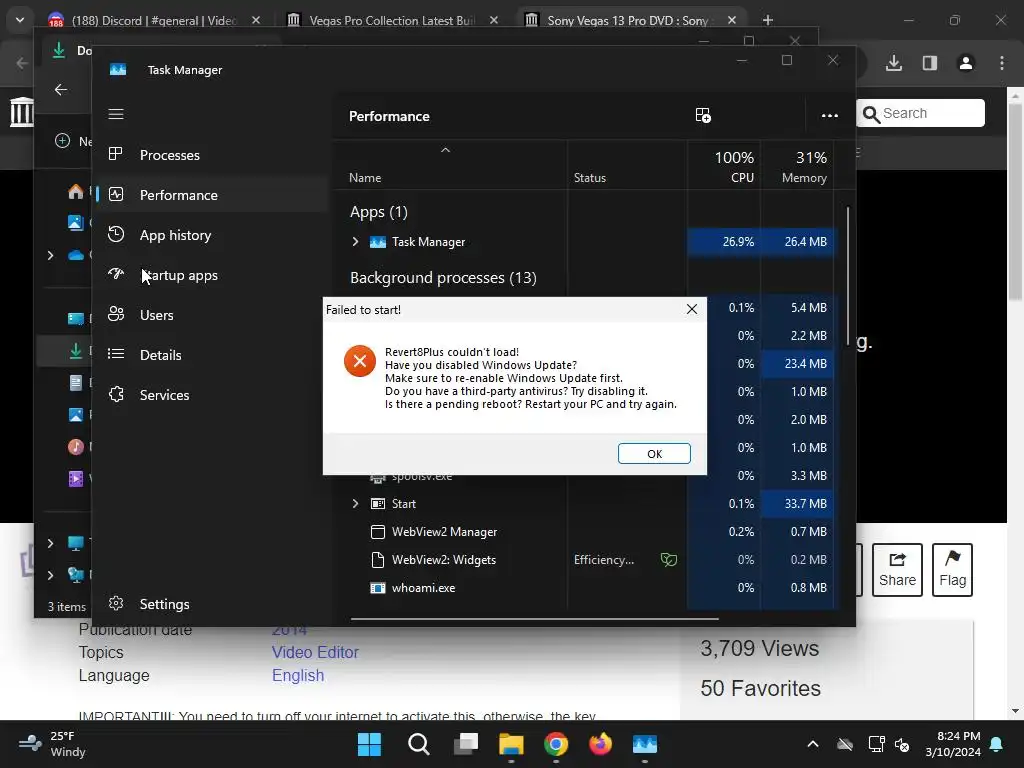The height and width of the screenshot is (768, 1024).
Task: Open Chrome profile icon
Action: [x=966, y=63]
